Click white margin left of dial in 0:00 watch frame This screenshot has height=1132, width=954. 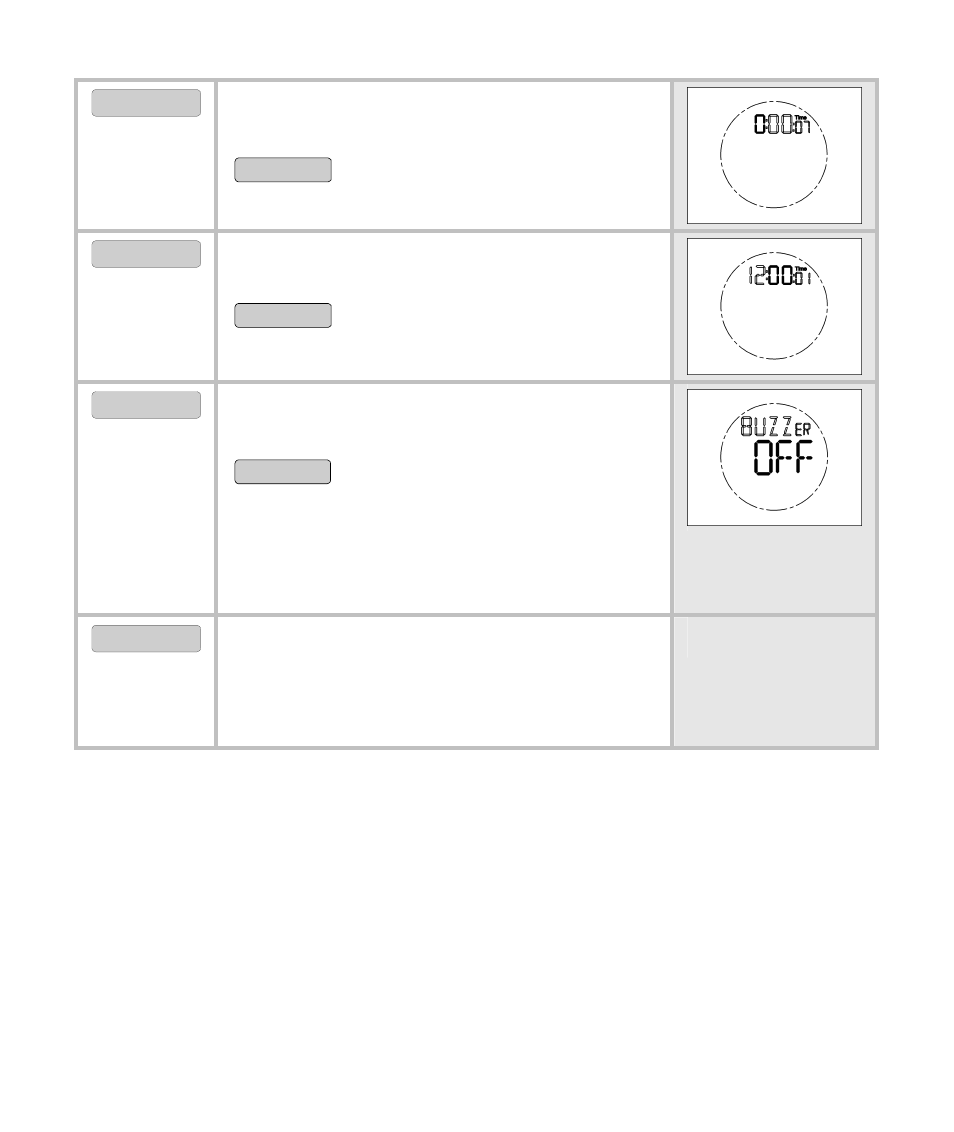703,155
